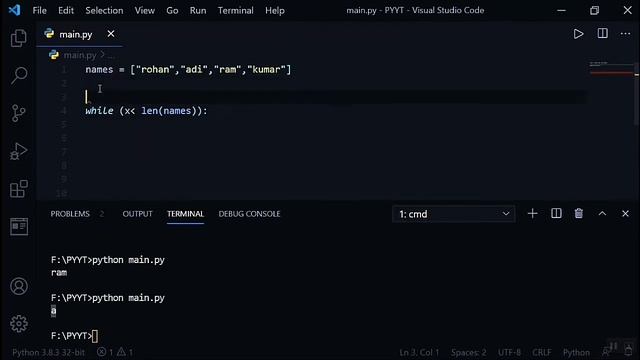The width and height of the screenshot is (640, 360).
Task: Open the Run menu
Action: 198,10
